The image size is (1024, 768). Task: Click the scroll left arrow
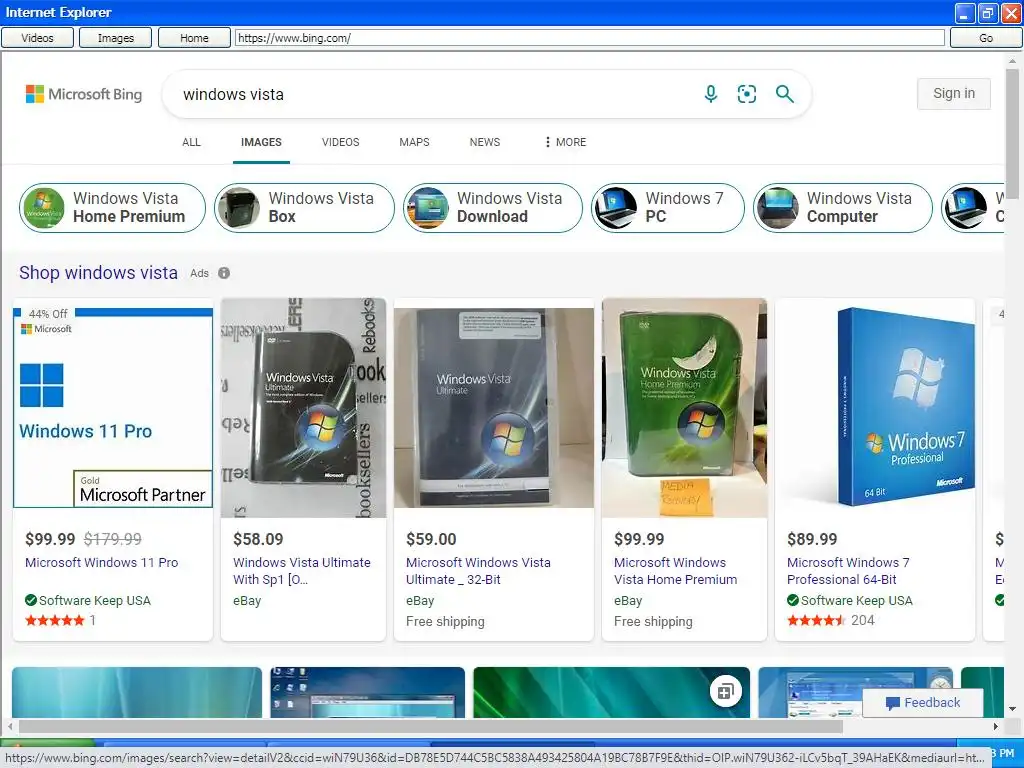pos(9,726)
